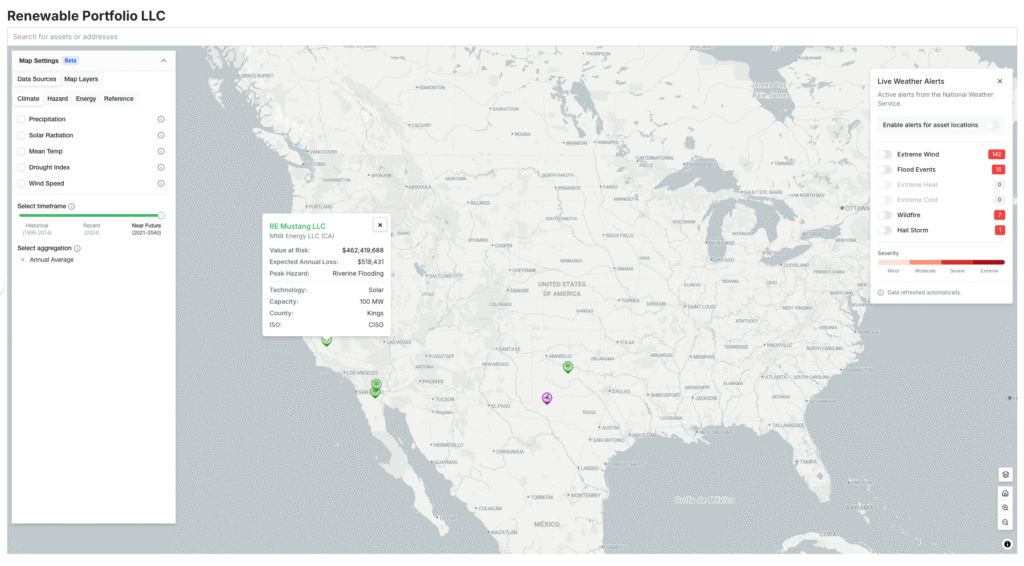Screen dimensions: 1024x566
Task: Click the map layers stack icon
Action: click(x=1005, y=474)
